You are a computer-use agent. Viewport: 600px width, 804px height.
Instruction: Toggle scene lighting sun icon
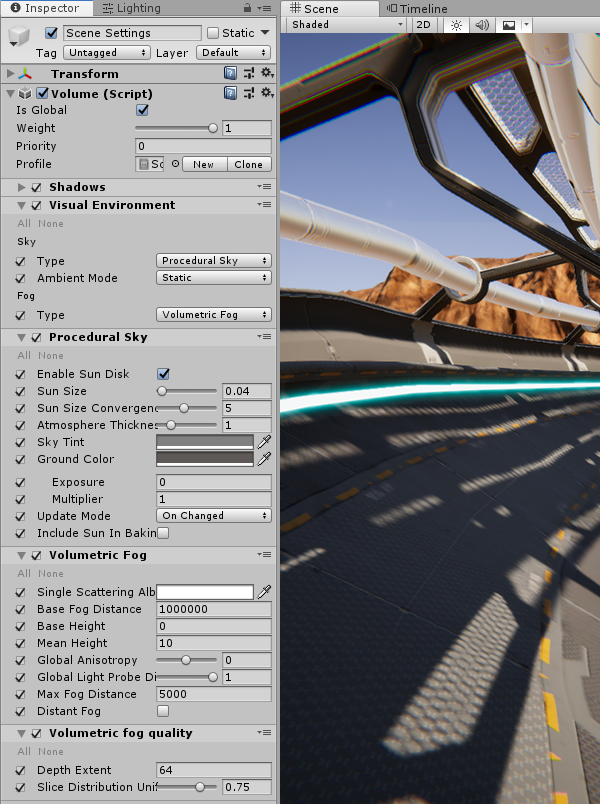[x=456, y=25]
